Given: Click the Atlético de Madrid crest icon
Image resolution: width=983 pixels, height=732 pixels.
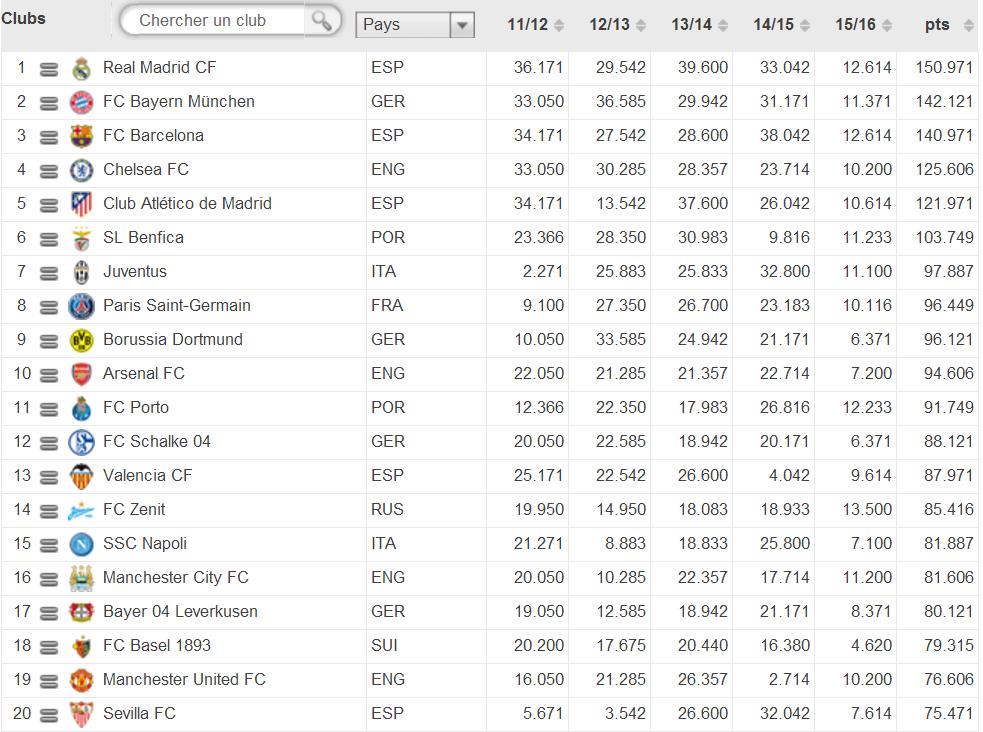Looking at the screenshot, I should click(81, 204).
